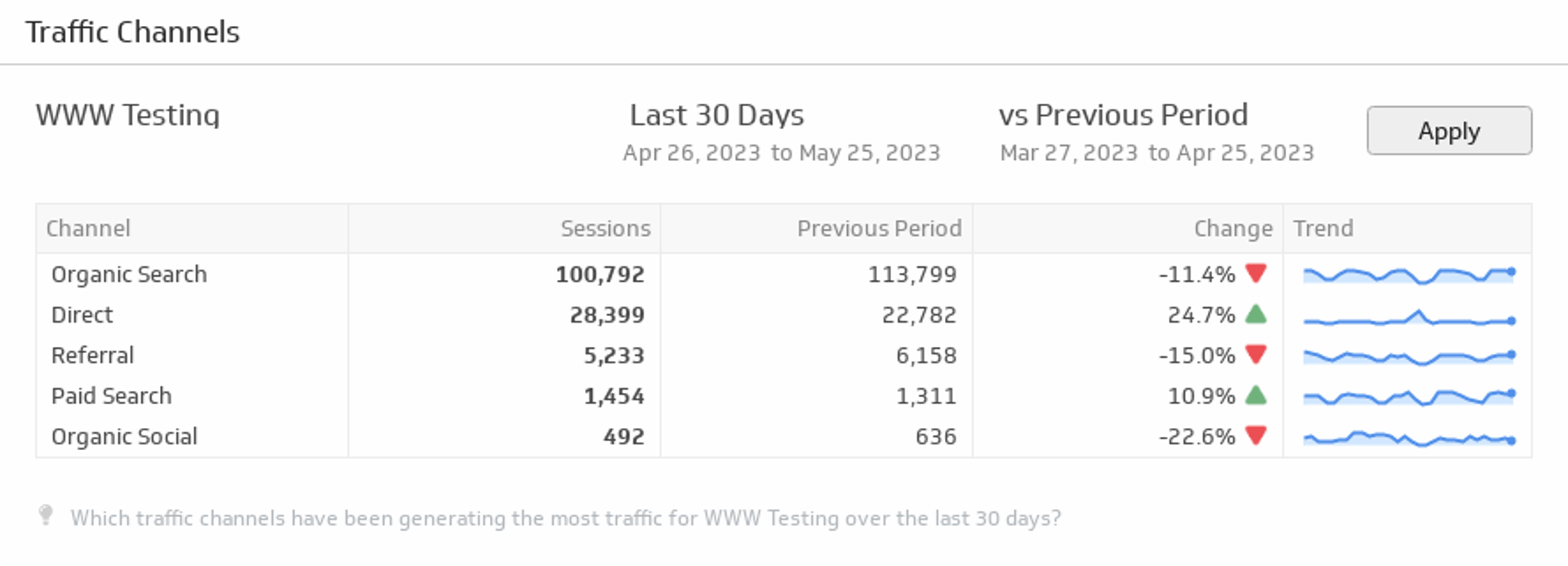Open the Last 30 Days date range selector

coord(716,115)
